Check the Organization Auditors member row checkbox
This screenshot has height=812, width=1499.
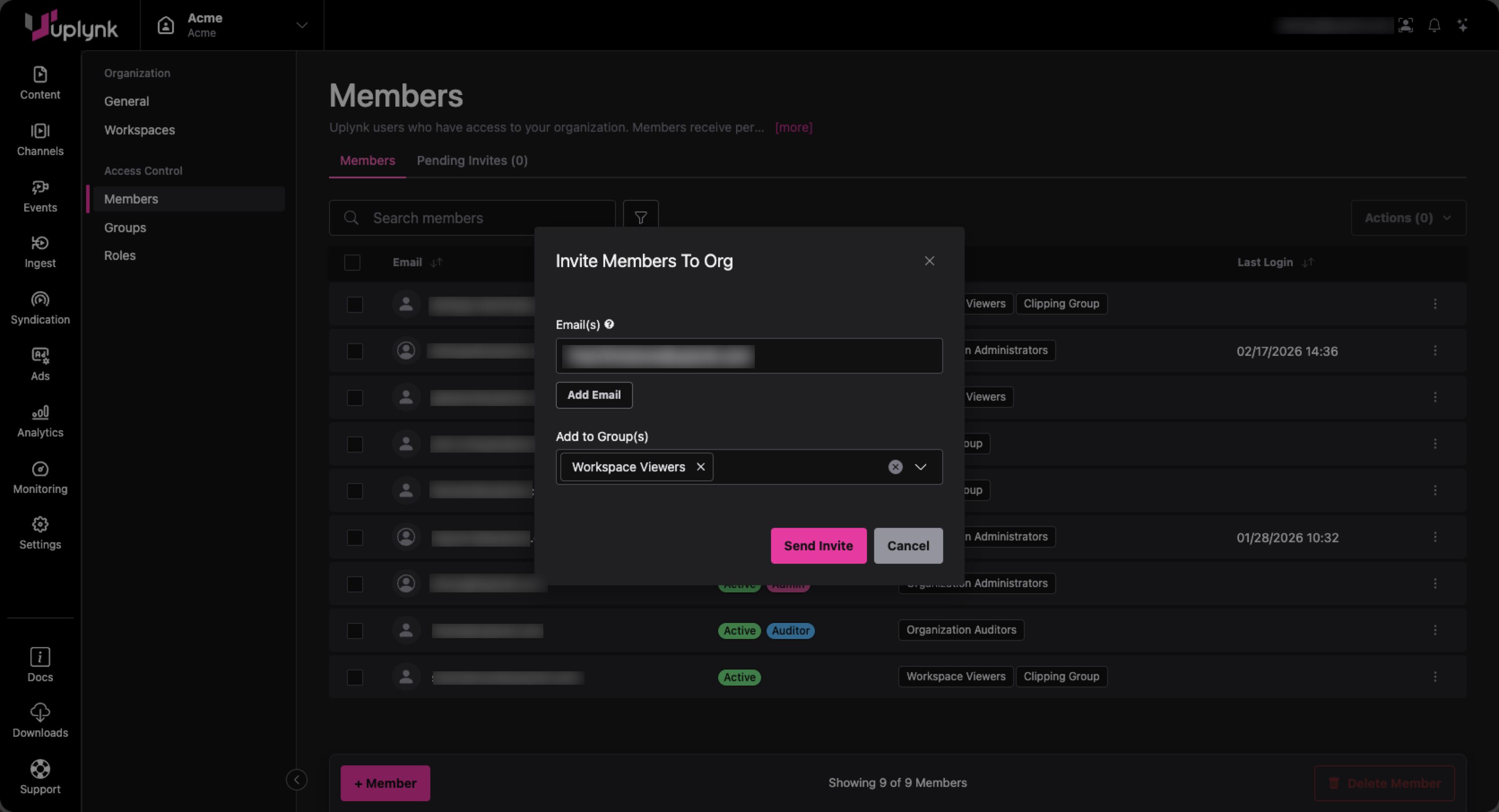355,631
